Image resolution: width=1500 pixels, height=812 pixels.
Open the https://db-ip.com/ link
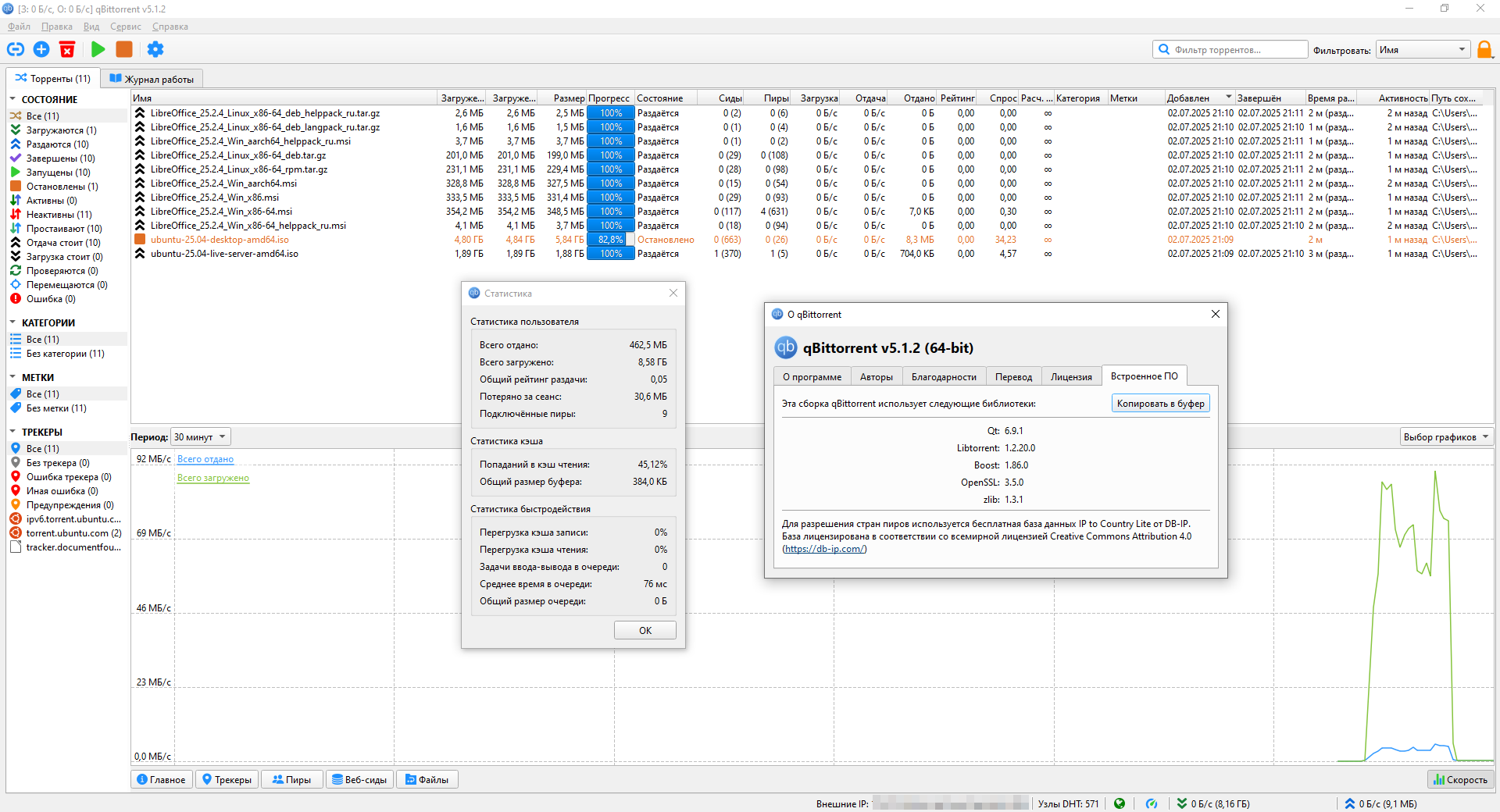pyautogui.click(x=824, y=549)
